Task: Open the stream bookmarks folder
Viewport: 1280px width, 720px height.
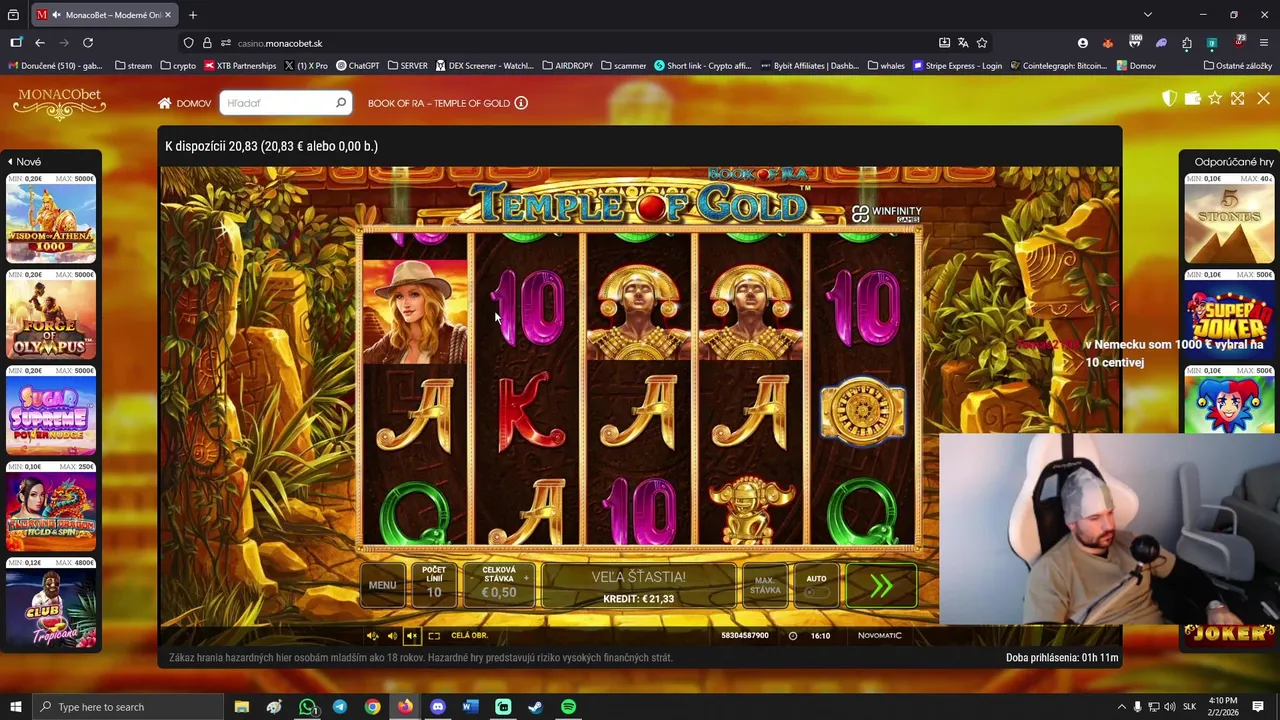Action: (133, 66)
